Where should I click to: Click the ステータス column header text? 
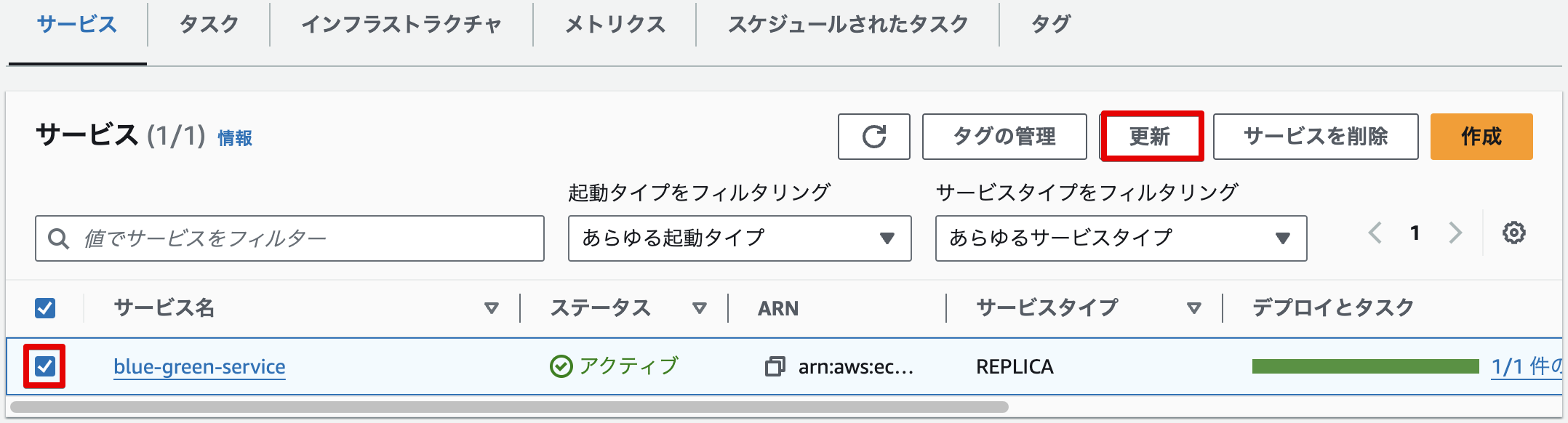tap(601, 307)
